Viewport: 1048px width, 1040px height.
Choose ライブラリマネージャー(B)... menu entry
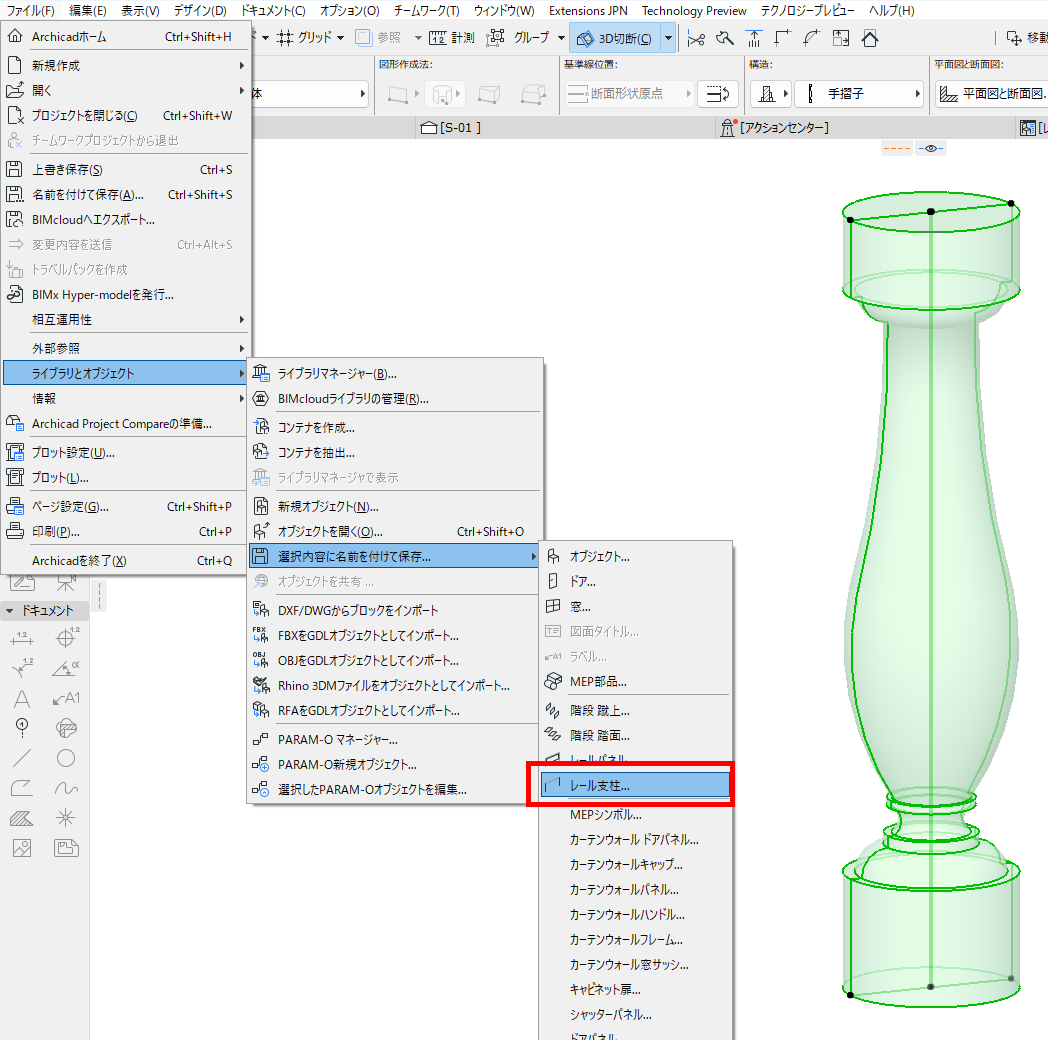[394, 374]
